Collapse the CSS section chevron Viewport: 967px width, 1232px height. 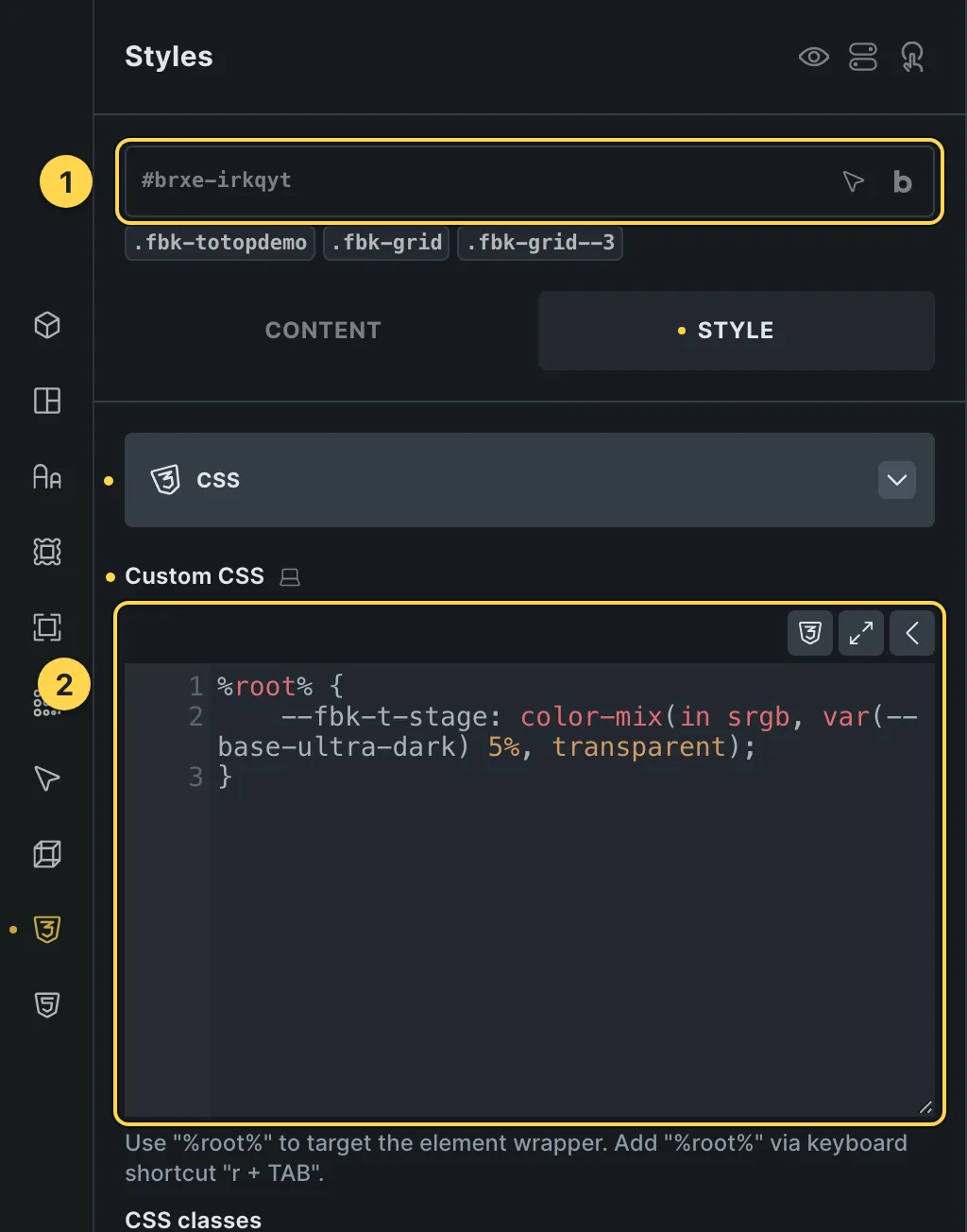point(897,480)
